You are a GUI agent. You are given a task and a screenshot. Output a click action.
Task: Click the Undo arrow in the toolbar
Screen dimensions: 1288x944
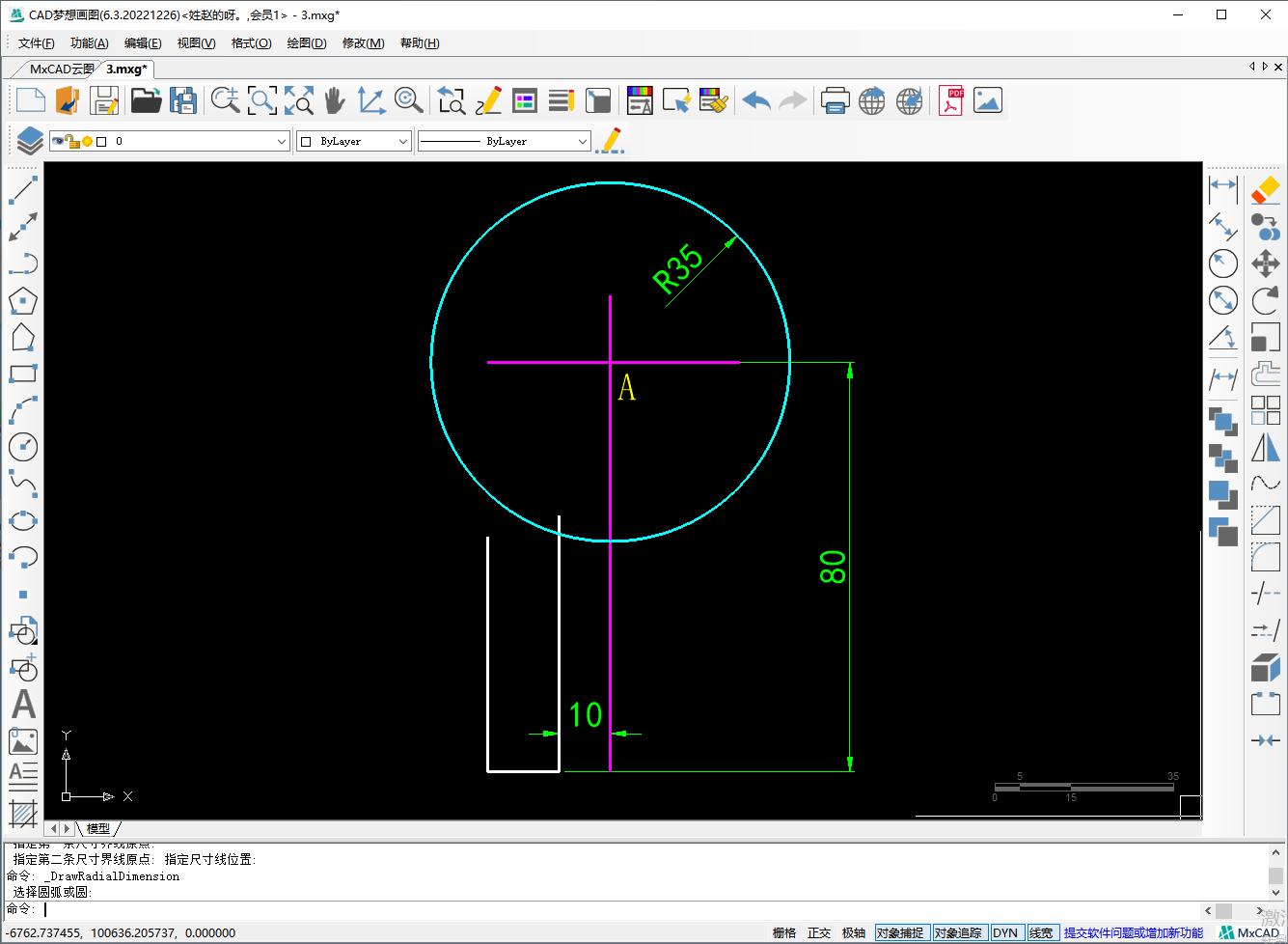click(x=756, y=99)
